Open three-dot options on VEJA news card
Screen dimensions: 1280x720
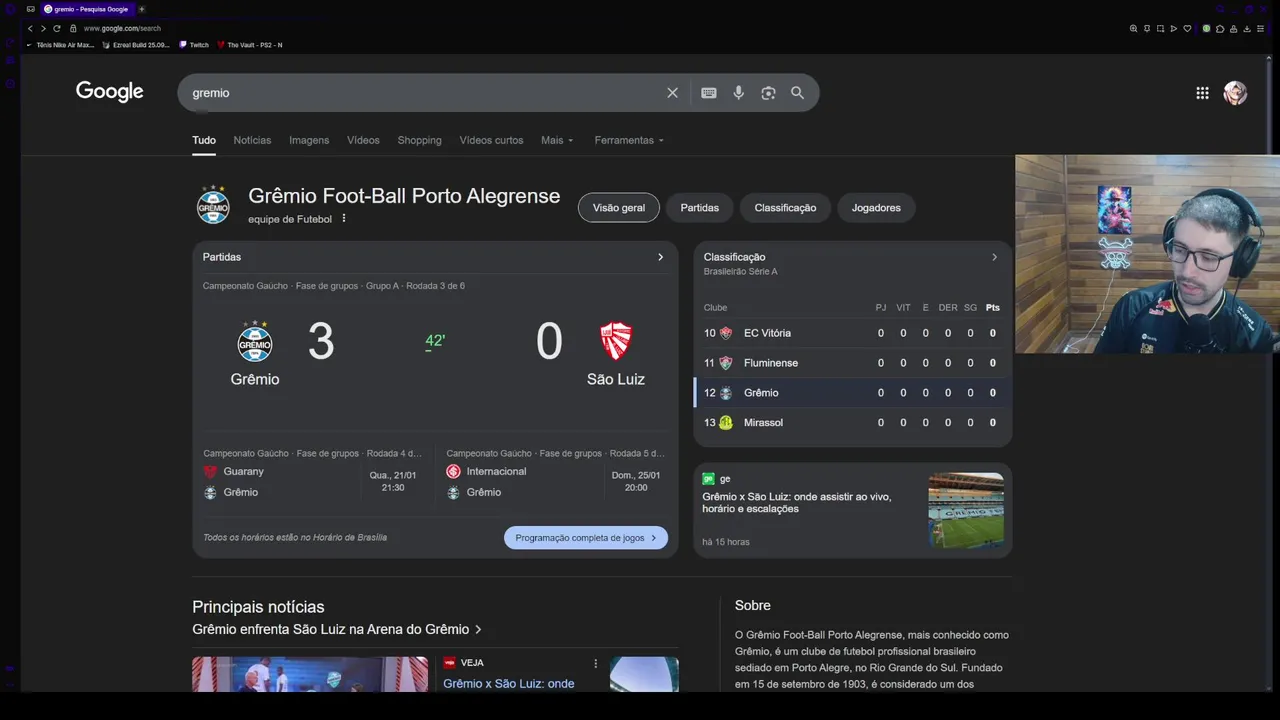click(x=595, y=663)
